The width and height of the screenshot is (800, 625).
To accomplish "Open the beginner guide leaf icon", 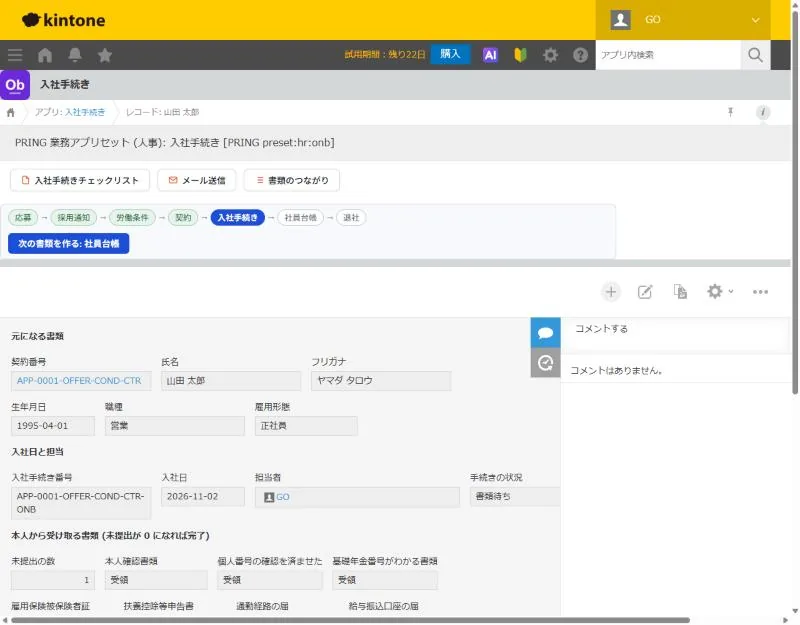I will (x=520, y=55).
